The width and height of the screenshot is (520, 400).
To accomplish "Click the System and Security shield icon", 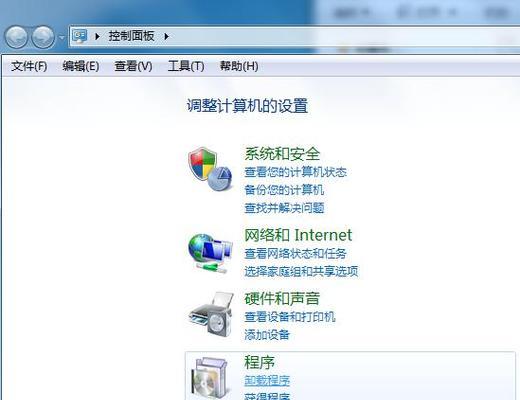I will (x=210, y=169).
